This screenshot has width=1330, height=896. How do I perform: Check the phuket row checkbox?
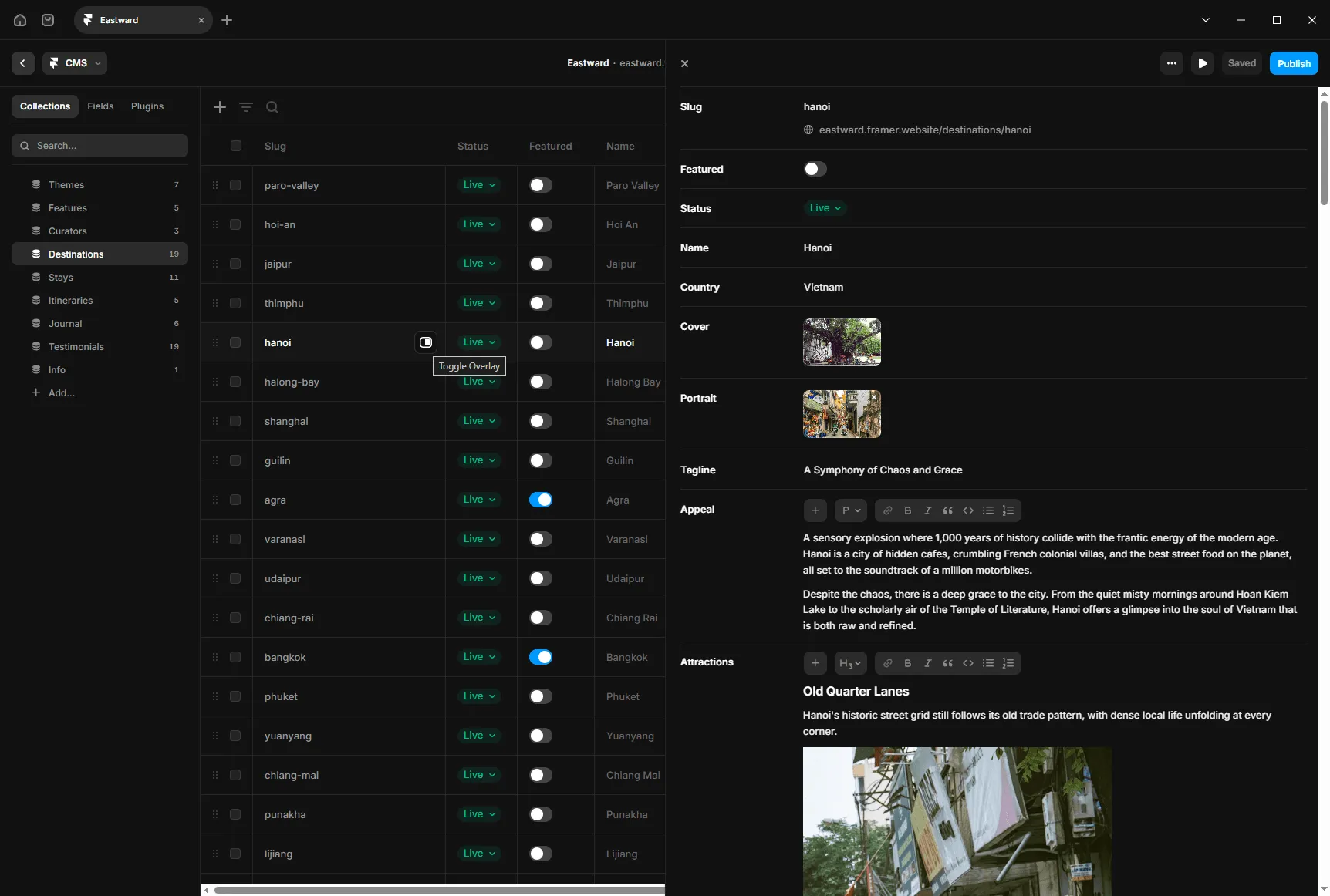click(235, 696)
